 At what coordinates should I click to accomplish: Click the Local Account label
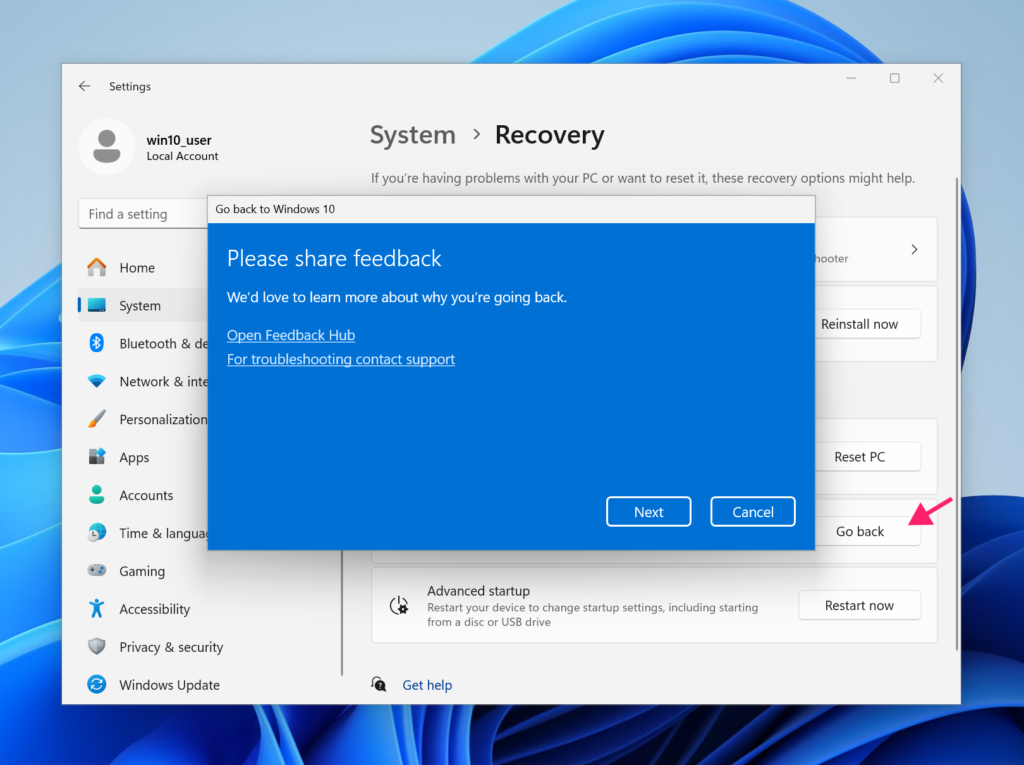coord(182,156)
